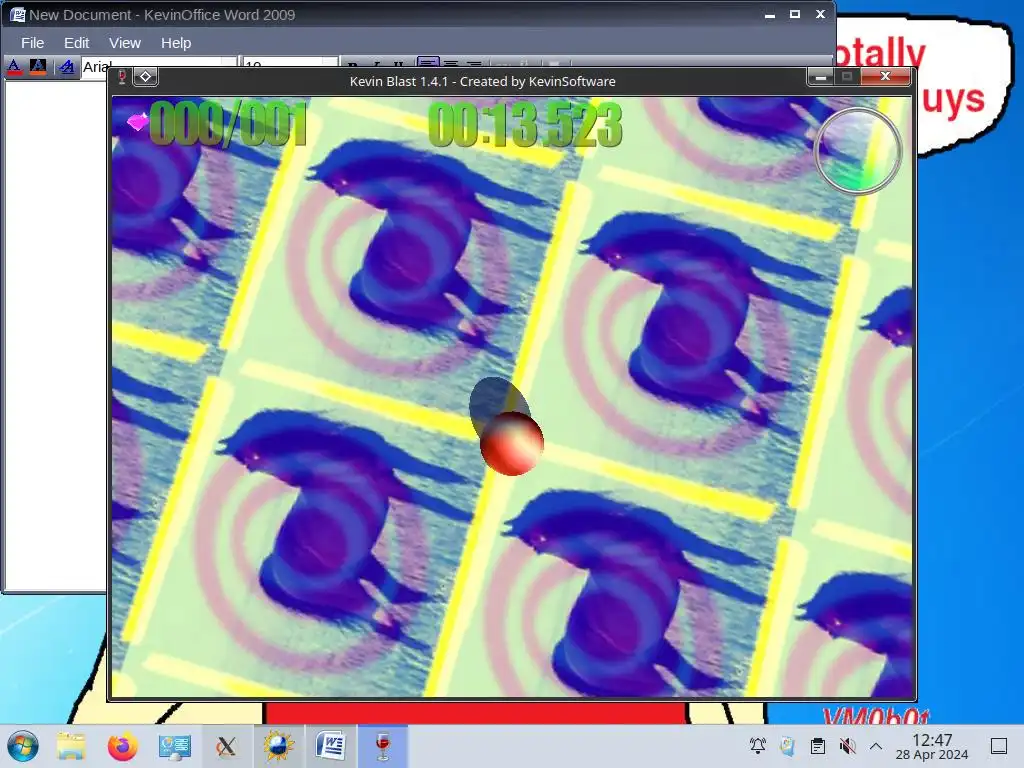Image resolution: width=1024 pixels, height=768 pixels.
Task: Open the File menu in KevinOffice Word
Action: tap(32, 43)
